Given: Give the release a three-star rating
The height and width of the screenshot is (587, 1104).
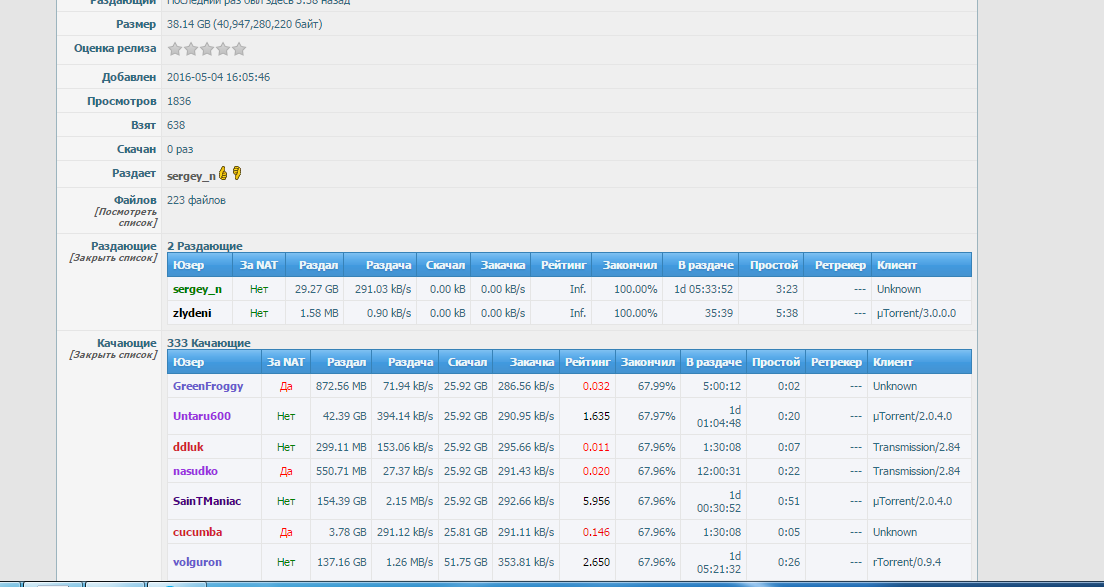Looking at the screenshot, I should 207,49.
